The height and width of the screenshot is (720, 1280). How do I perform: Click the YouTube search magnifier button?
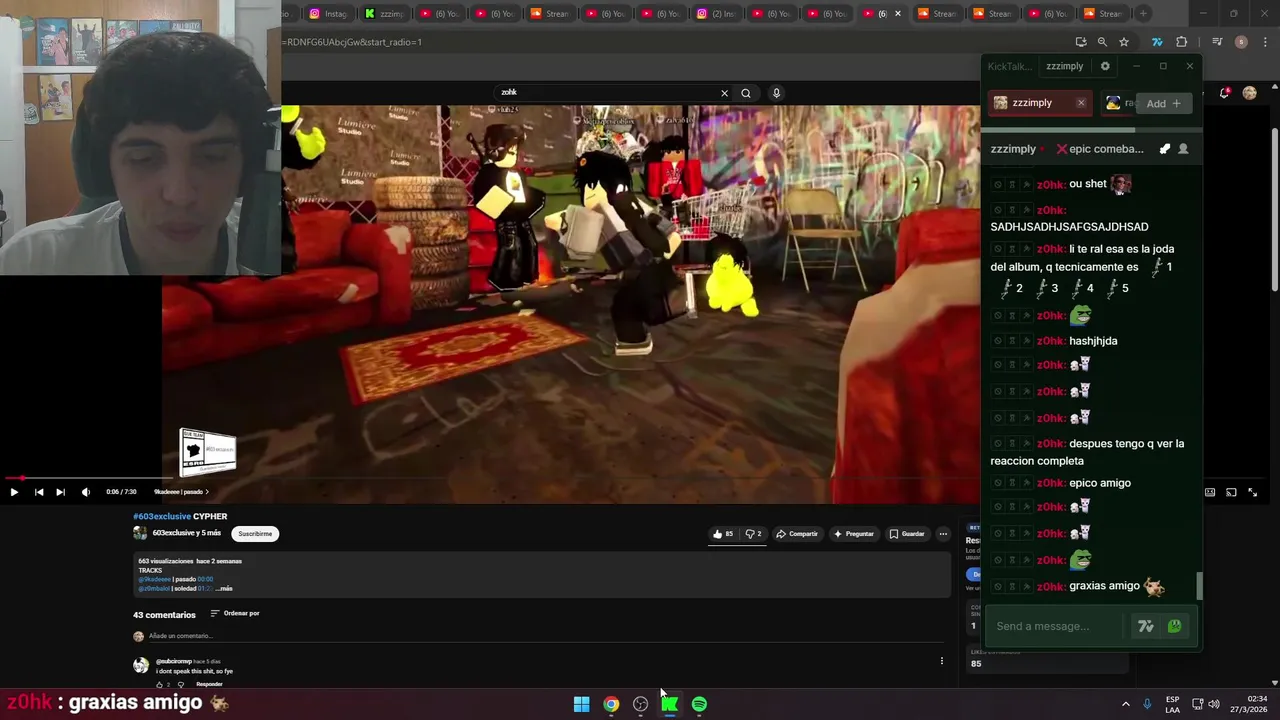pyautogui.click(x=745, y=93)
